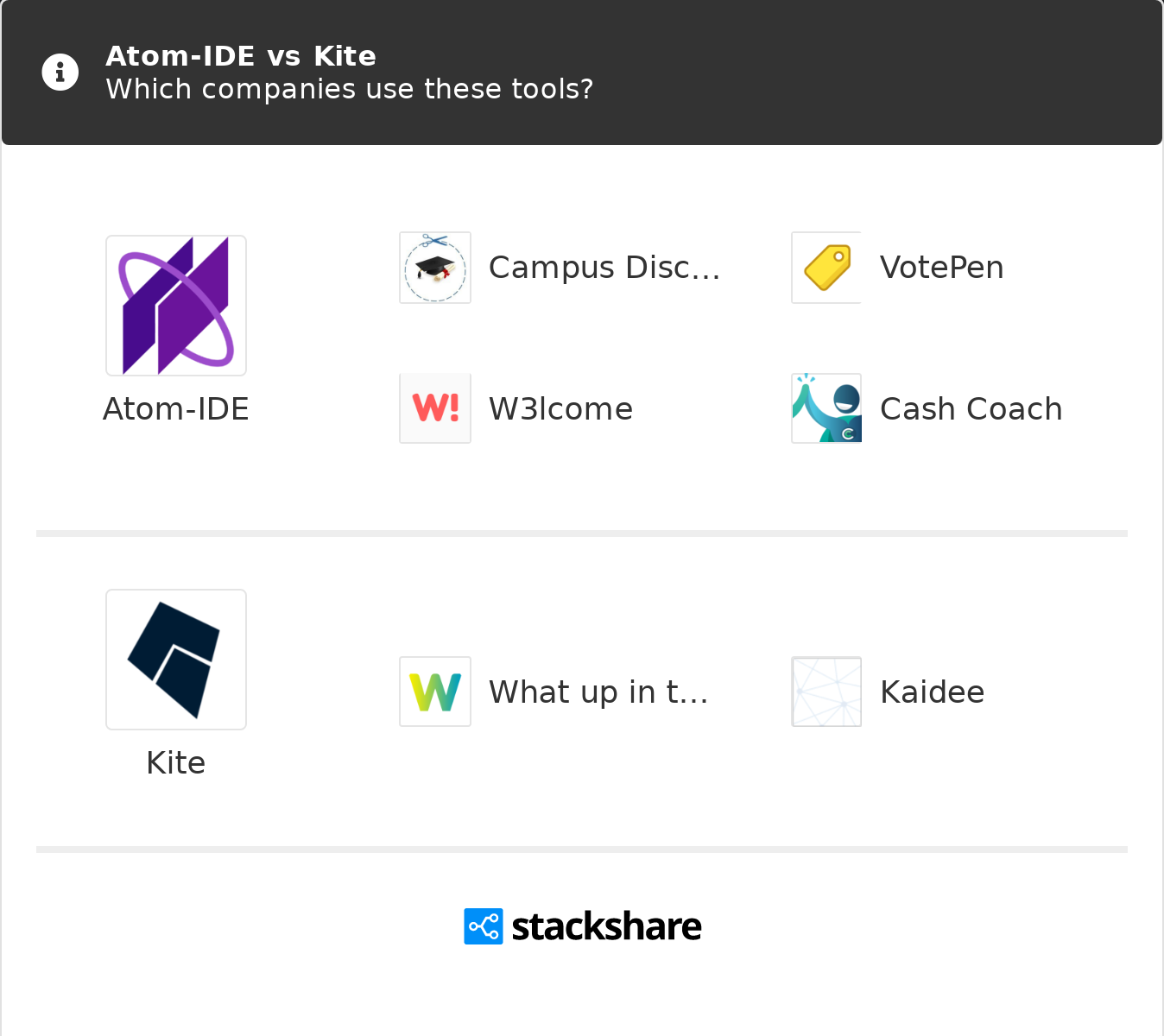Click the info circle icon in header
The image size is (1164, 1036).
[x=60, y=73]
